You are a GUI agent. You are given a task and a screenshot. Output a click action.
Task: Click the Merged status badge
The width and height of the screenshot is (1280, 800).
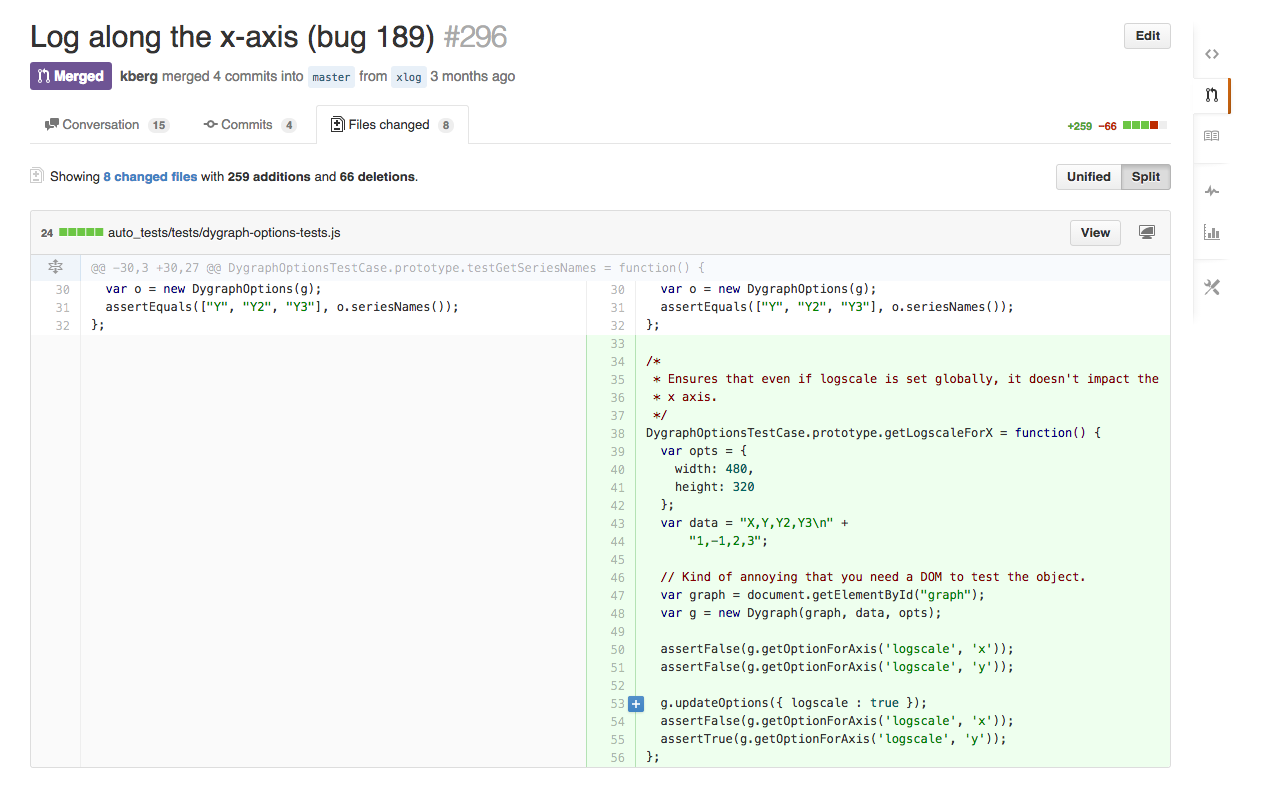(71, 76)
